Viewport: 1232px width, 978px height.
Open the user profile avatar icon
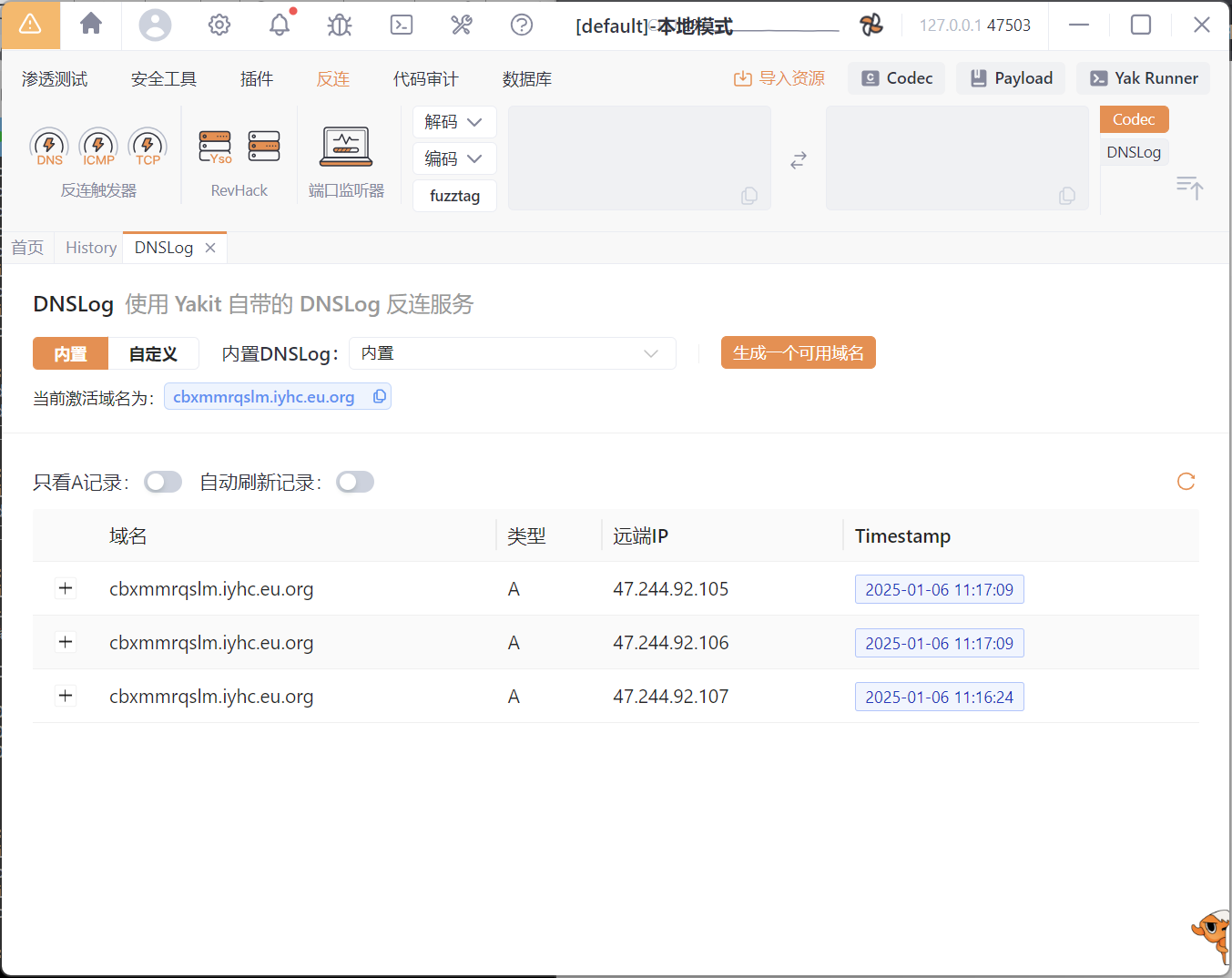coord(155,25)
